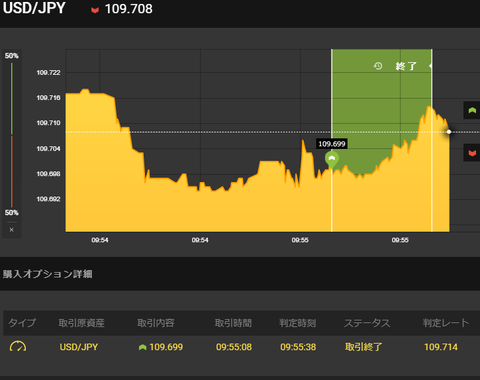
Task: Click the red down-trend arrow beside rate
Action: (x=95, y=10)
